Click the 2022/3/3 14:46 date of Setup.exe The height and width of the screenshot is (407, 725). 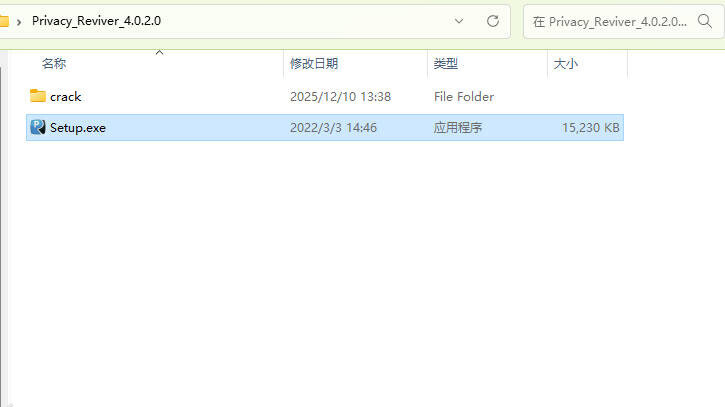pos(333,128)
